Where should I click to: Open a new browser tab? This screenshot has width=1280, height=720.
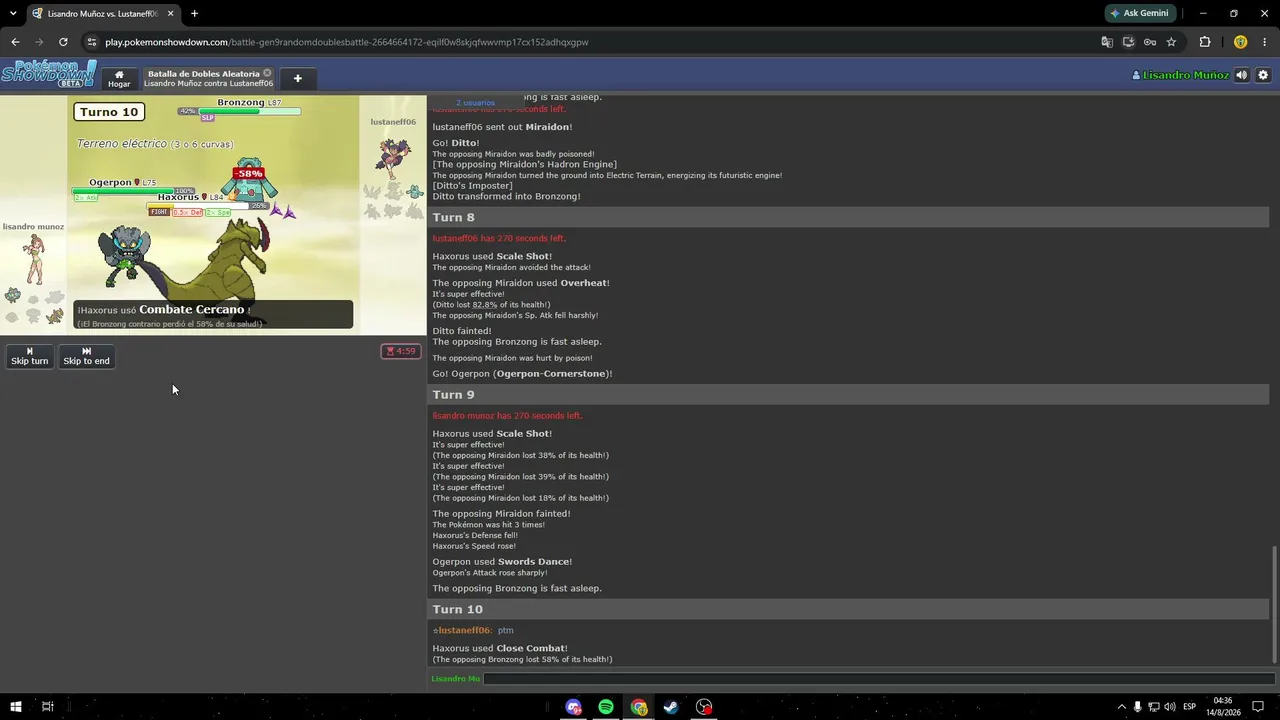[x=194, y=13]
